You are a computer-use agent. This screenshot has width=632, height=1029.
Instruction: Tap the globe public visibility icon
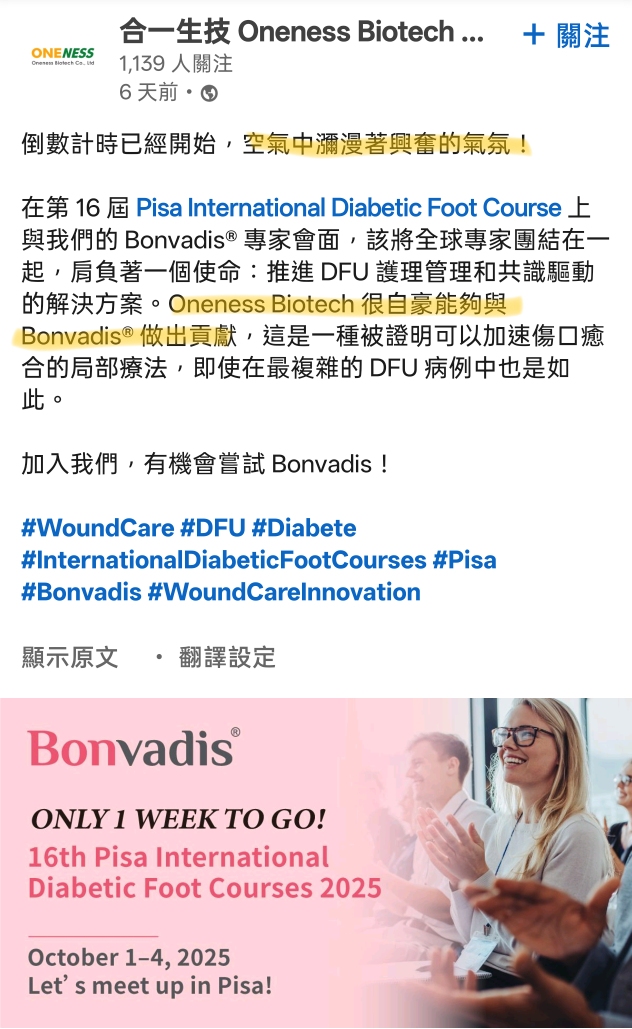[x=209, y=93]
